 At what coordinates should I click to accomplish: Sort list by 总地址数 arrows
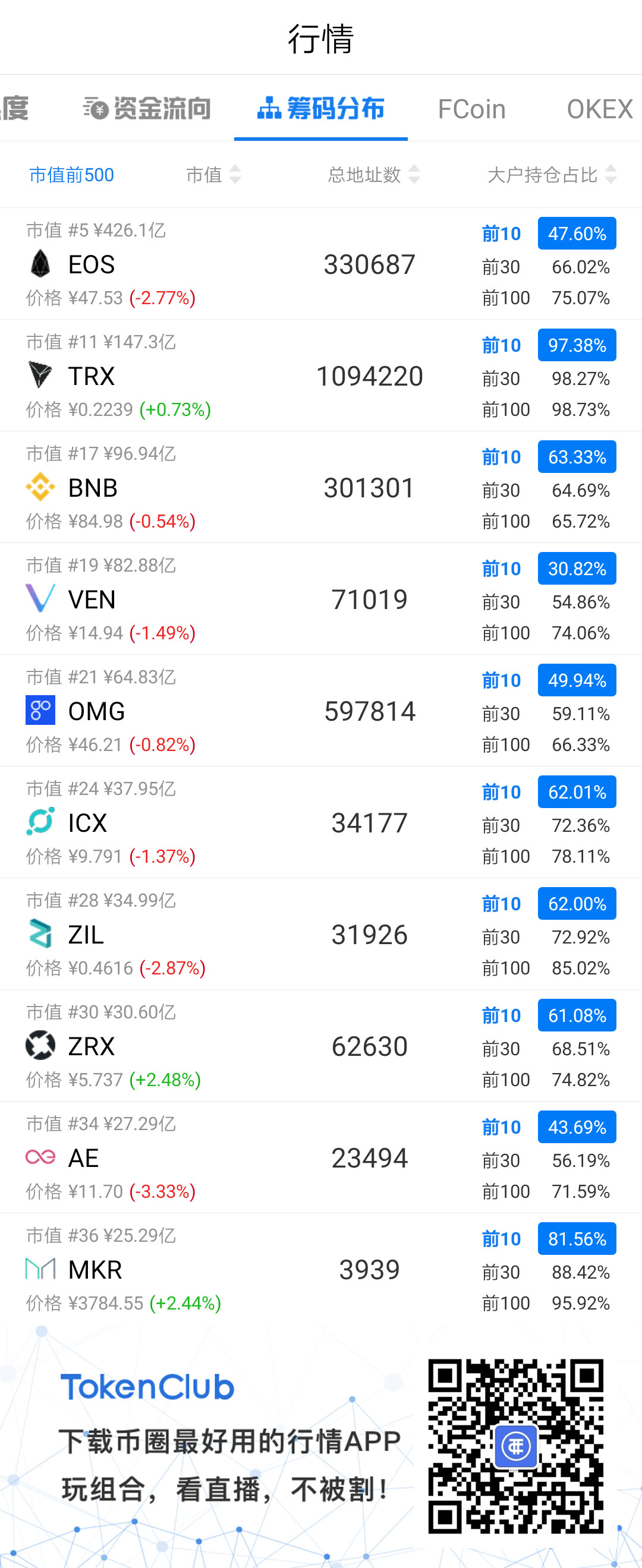click(414, 175)
